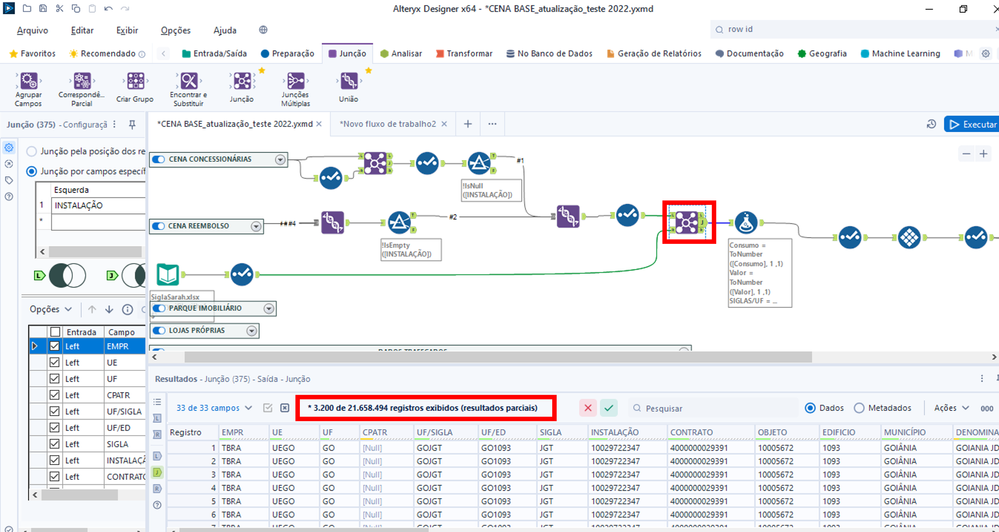Click the undo arrow icon
The width and height of the screenshot is (999, 532).
[108, 9]
